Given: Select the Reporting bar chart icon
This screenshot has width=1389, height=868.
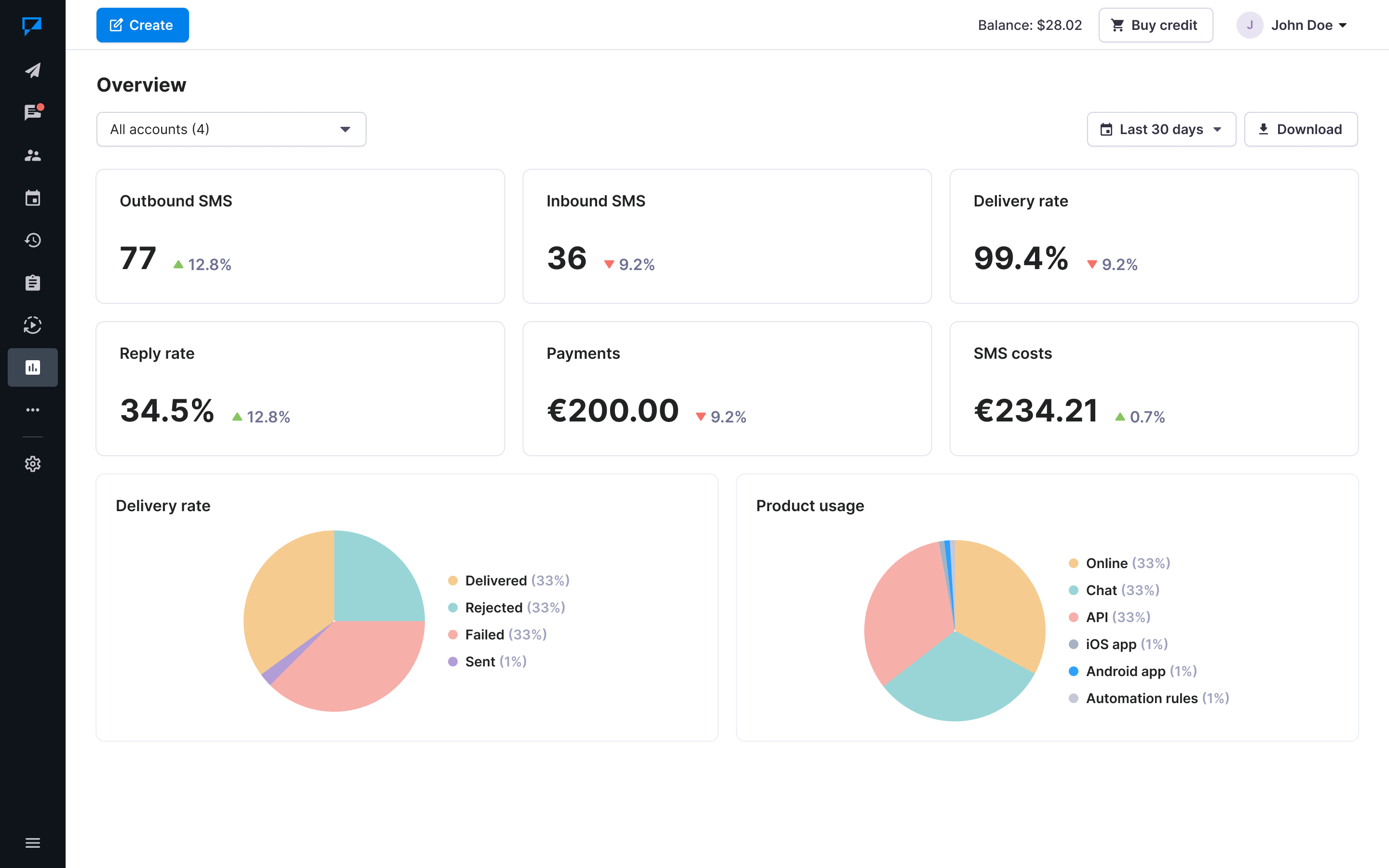Looking at the screenshot, I should pos(33,367).
